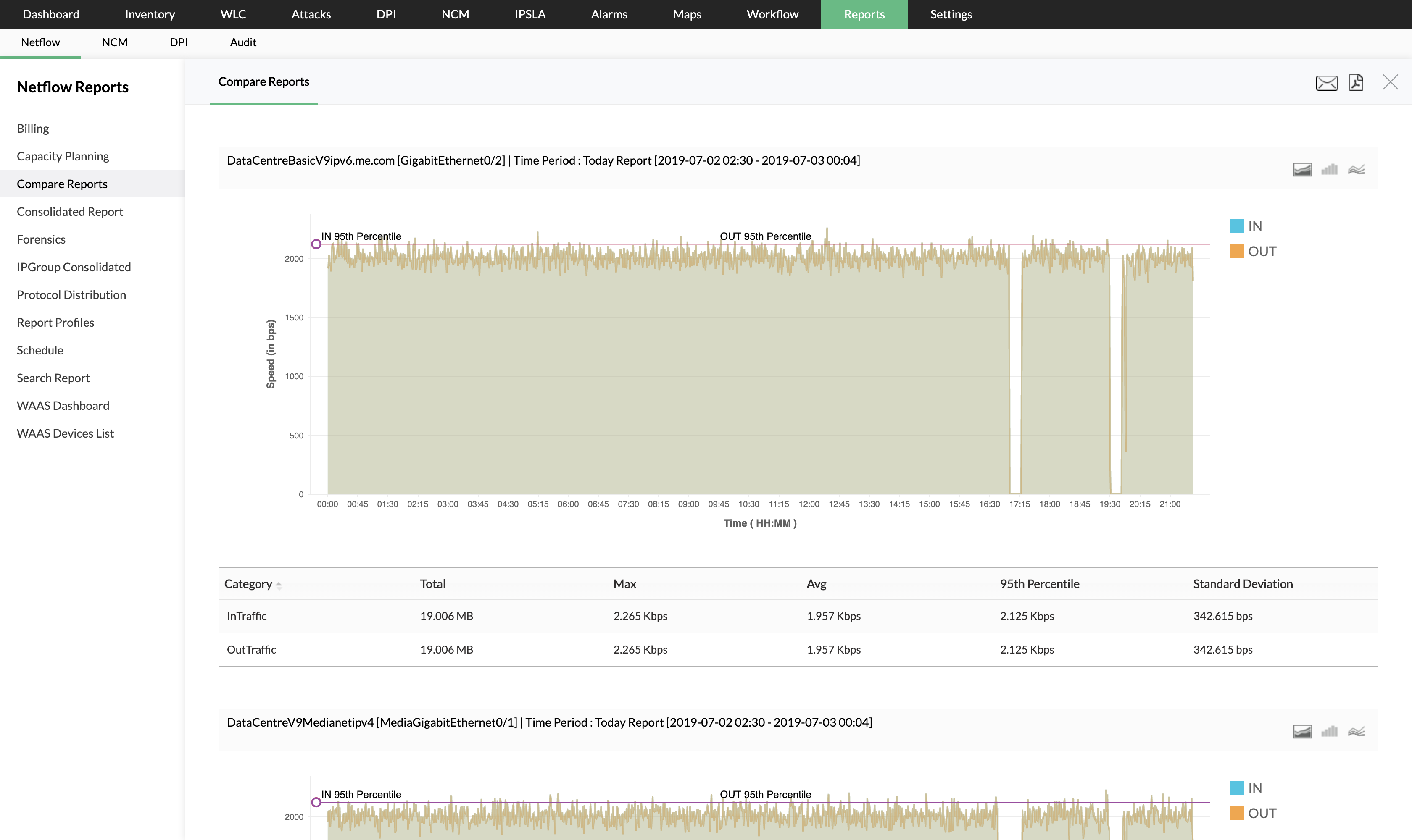This screenshot has width=1412, height=840.
Task: Open the Inventory main menu
Action: coord(150,14)
